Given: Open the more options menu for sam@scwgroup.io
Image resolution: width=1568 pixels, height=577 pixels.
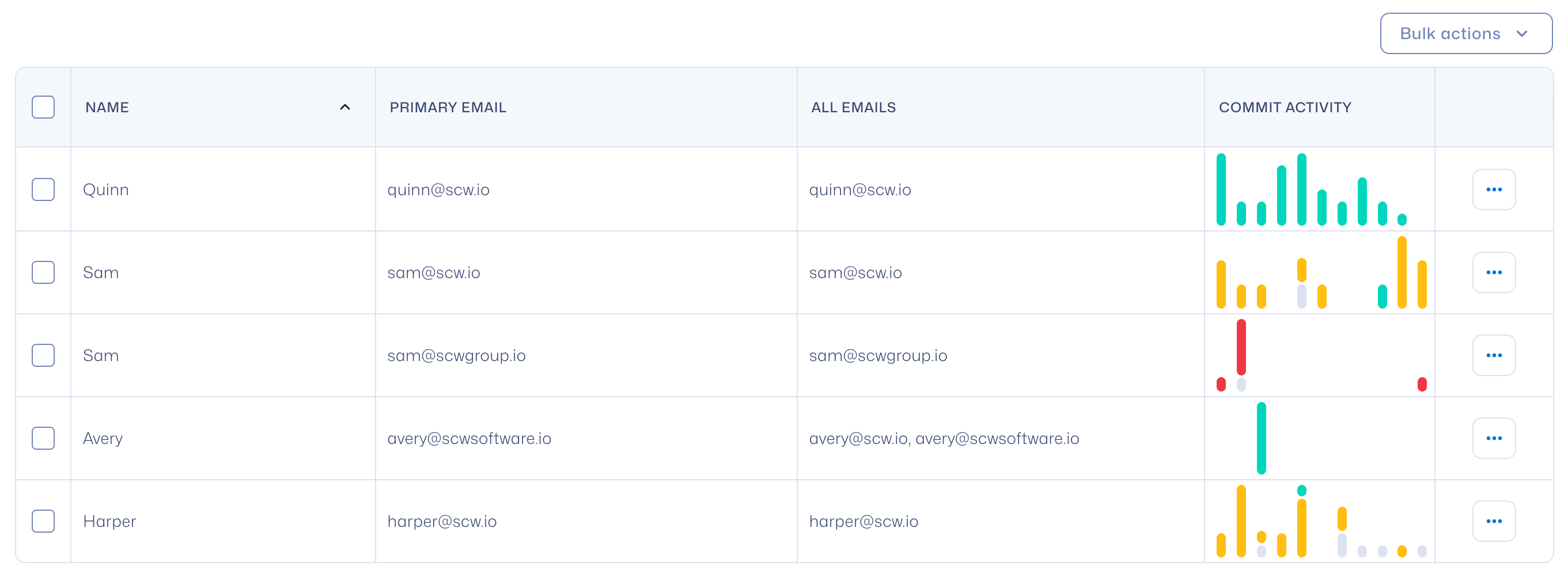Looking at the screenshot, I should [1493, 355].
